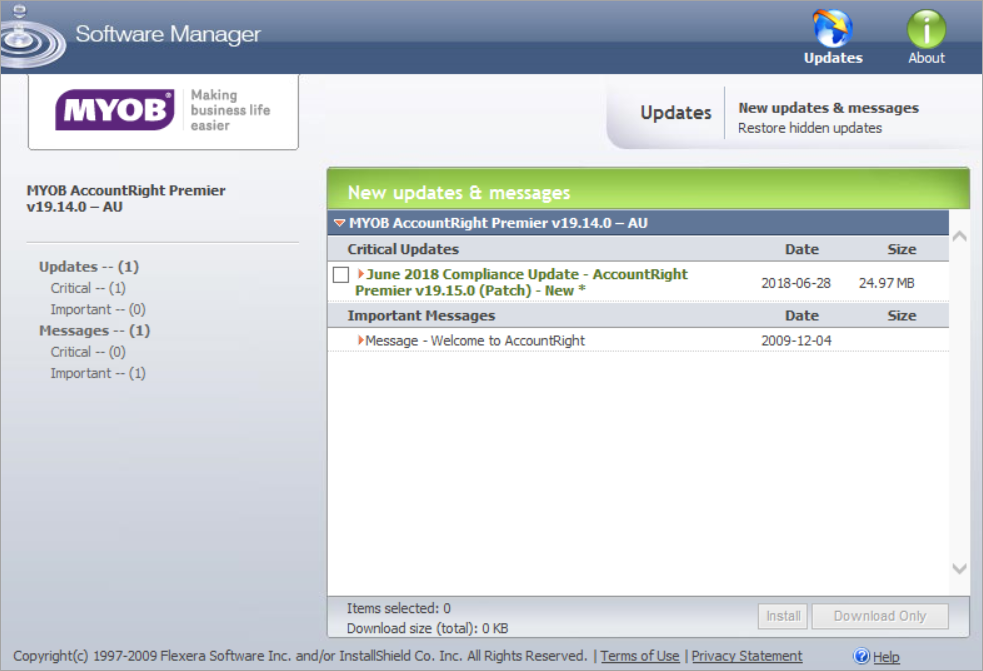Click the Important Messages section header
The image size is (983, 671).
pos(421,315)
